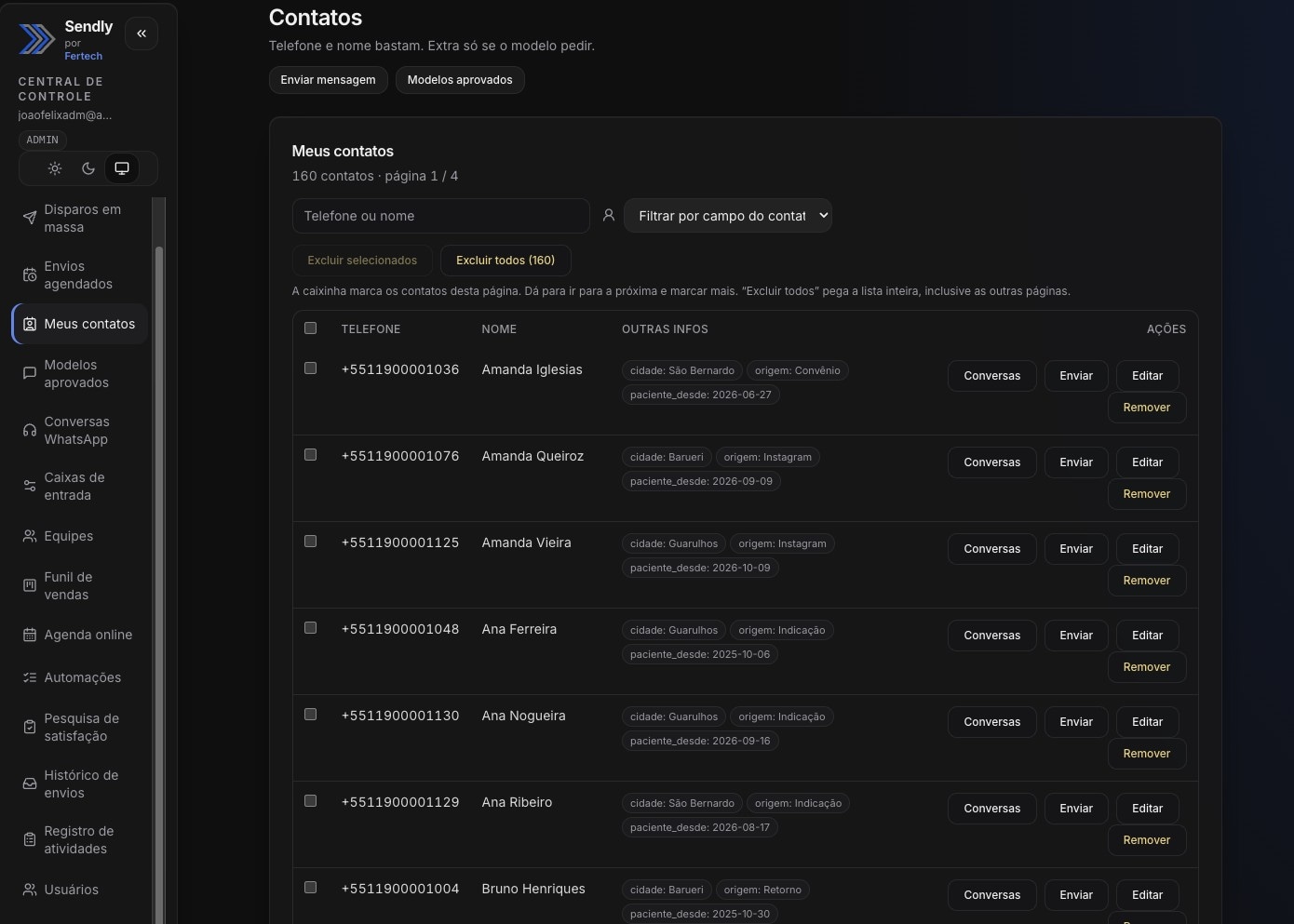Click the Agenda online calendar icon
This screenshot has height=924, width=1294.
[30, 635]
